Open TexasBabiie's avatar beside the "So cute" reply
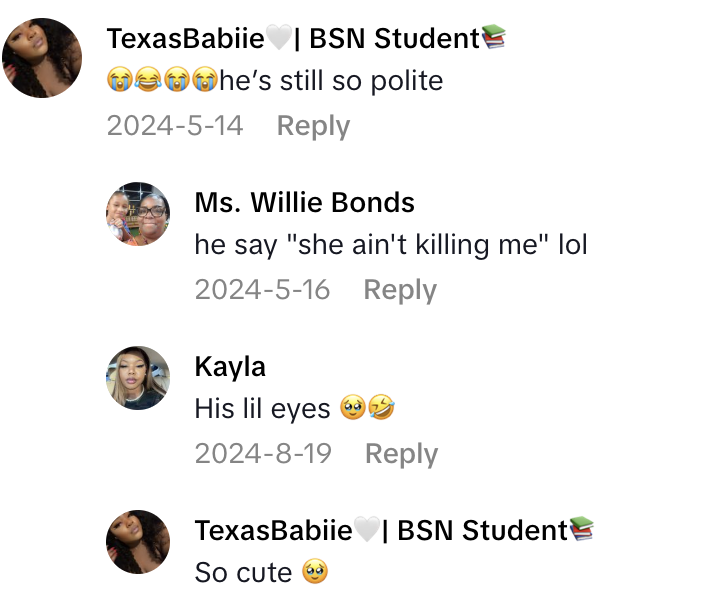The width and height of the screenshot is (706, 592). coord(138,542)
